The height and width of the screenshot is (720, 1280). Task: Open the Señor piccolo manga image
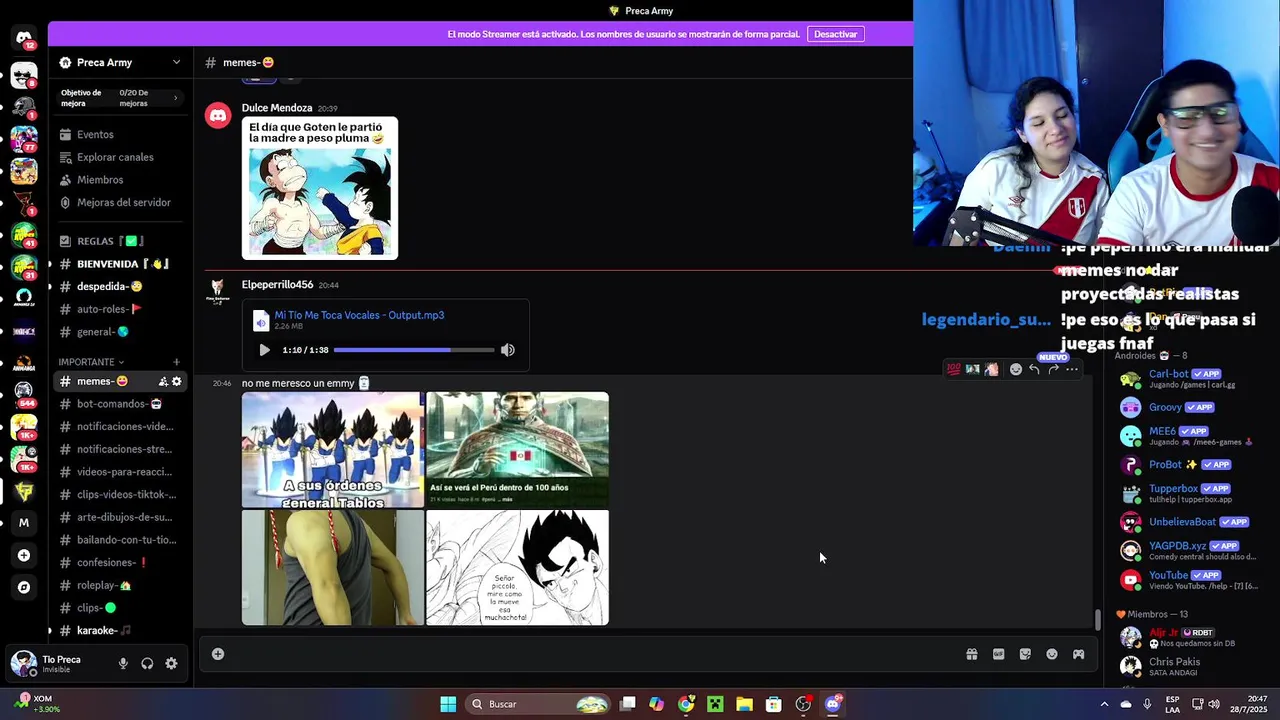point(517,568)
